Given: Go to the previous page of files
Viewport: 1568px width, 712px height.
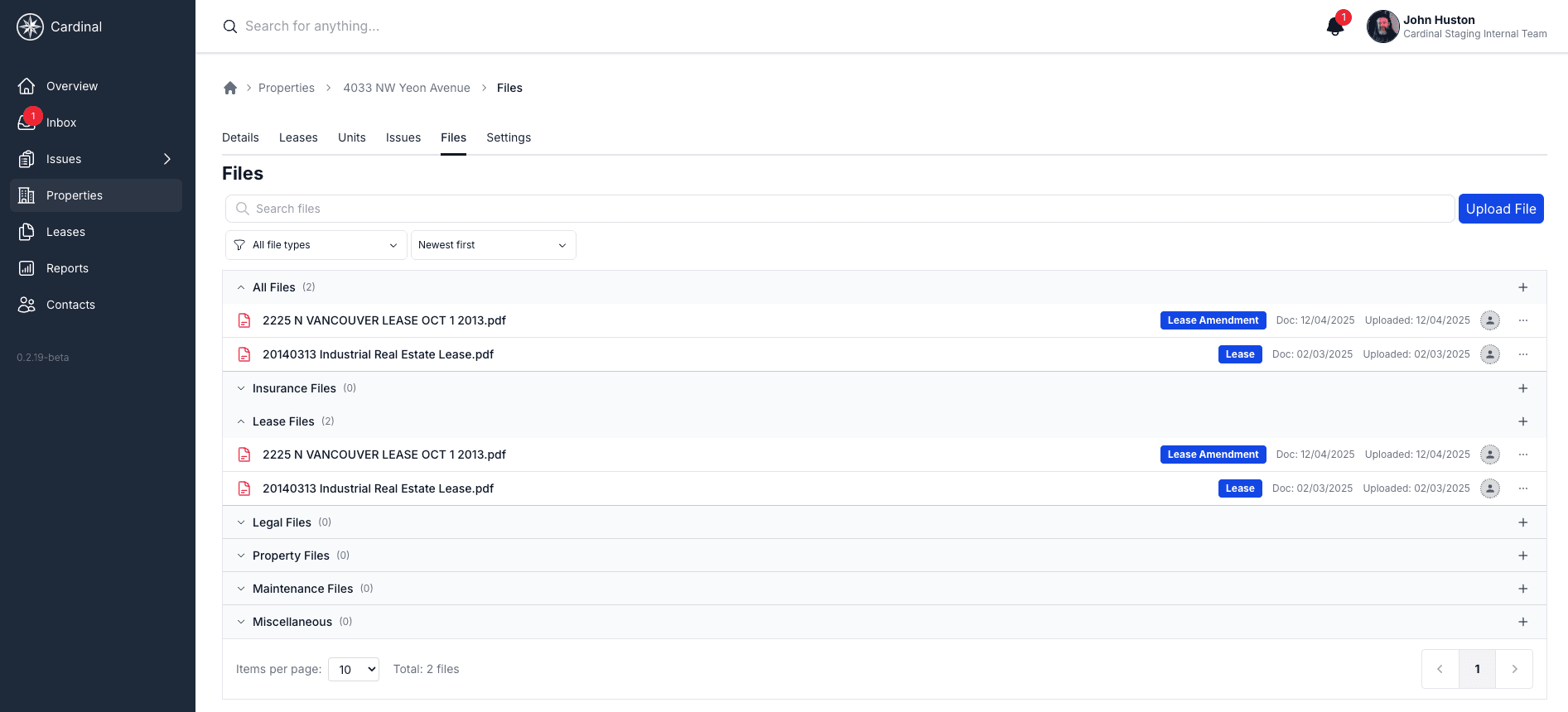Looking at the screenshot, I should [1440, 669].
